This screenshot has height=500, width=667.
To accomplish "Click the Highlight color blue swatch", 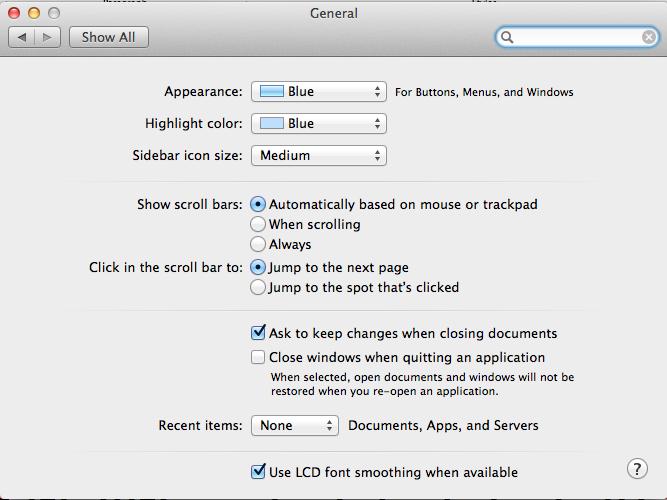I will (x=271, y=123).
